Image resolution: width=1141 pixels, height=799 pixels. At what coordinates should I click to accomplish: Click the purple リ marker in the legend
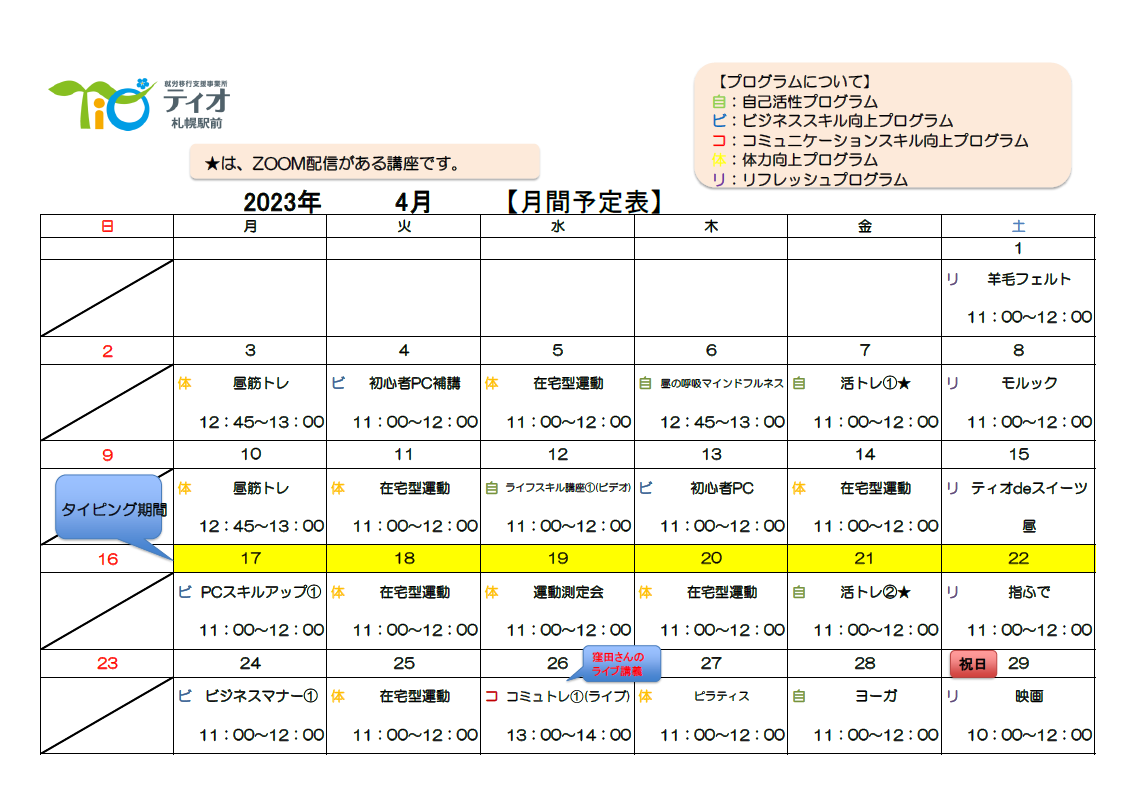pos(717,180)
